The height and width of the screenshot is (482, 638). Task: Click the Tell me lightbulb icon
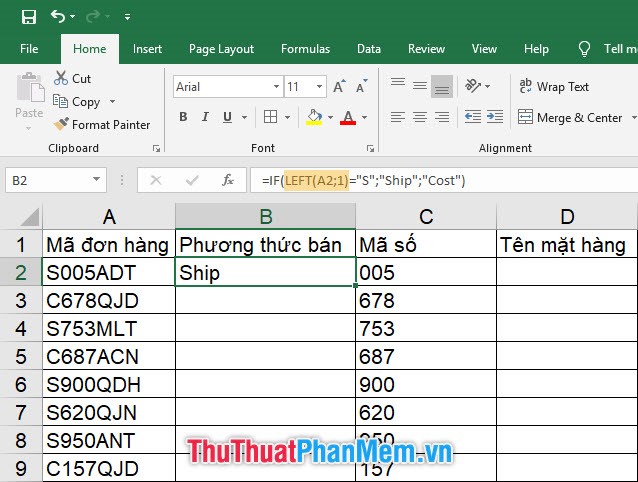(584, 49)
